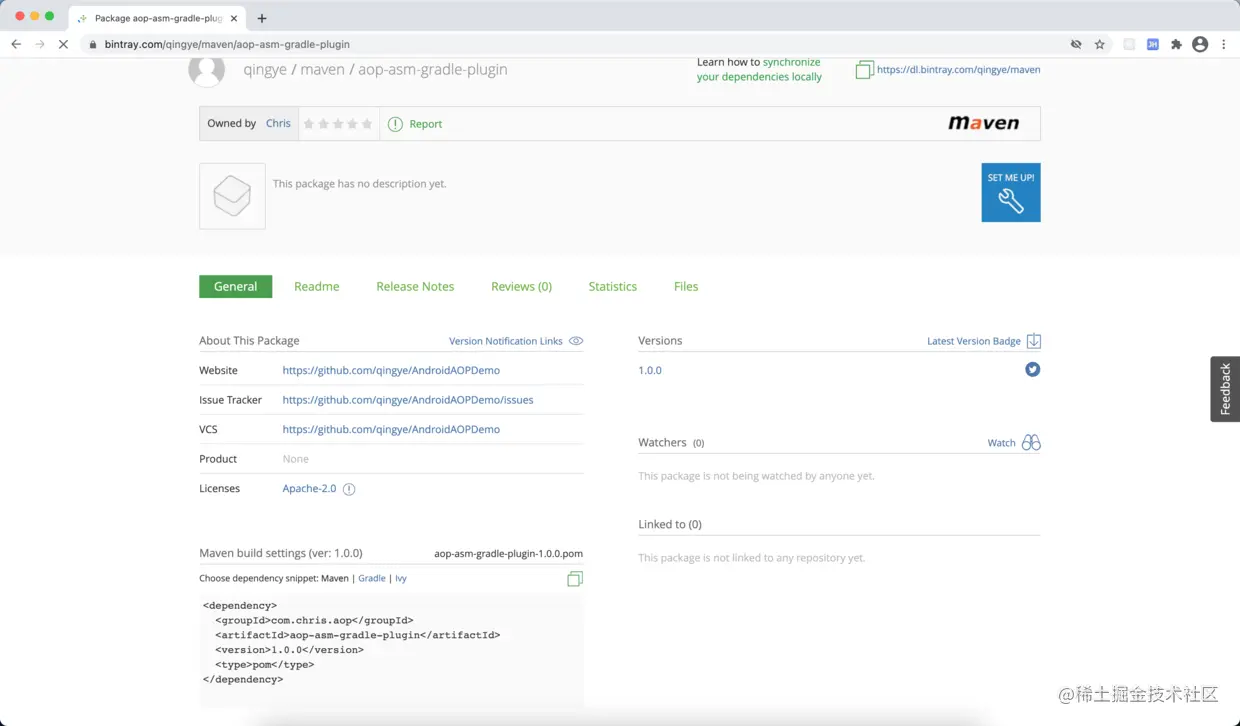Screen dimensions: 1240x726
Task: Click the Report link
Action: [426, 124]
